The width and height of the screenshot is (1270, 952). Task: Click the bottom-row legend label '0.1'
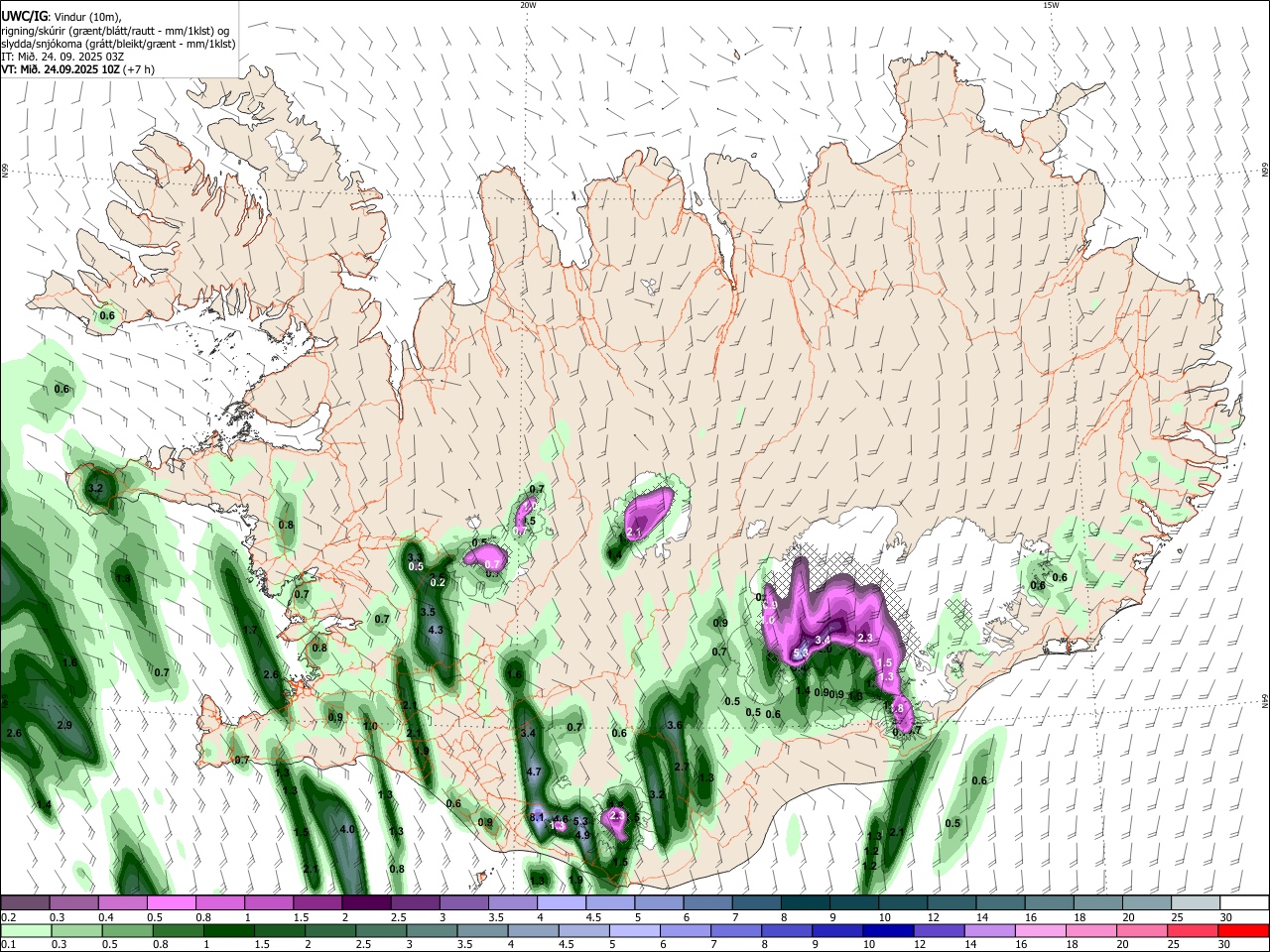coord(8,946)
